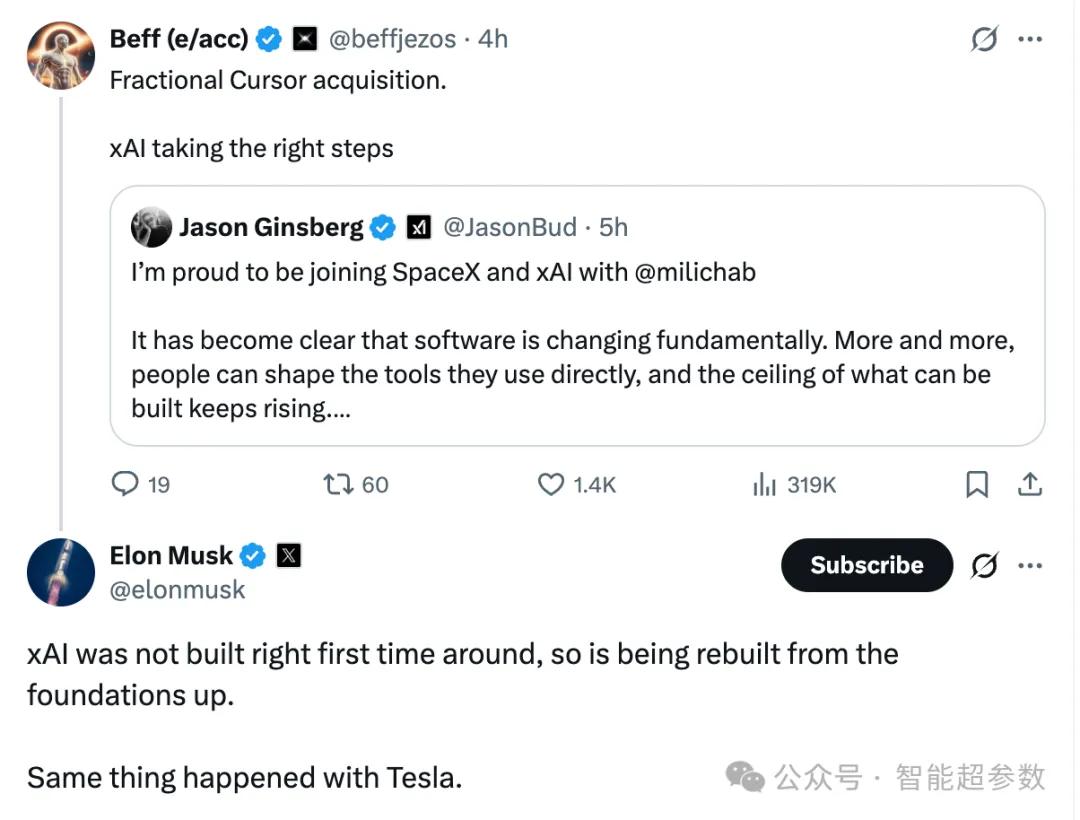Open the @beffjezos handle link

pyautogui.click(x=392, y=39)
